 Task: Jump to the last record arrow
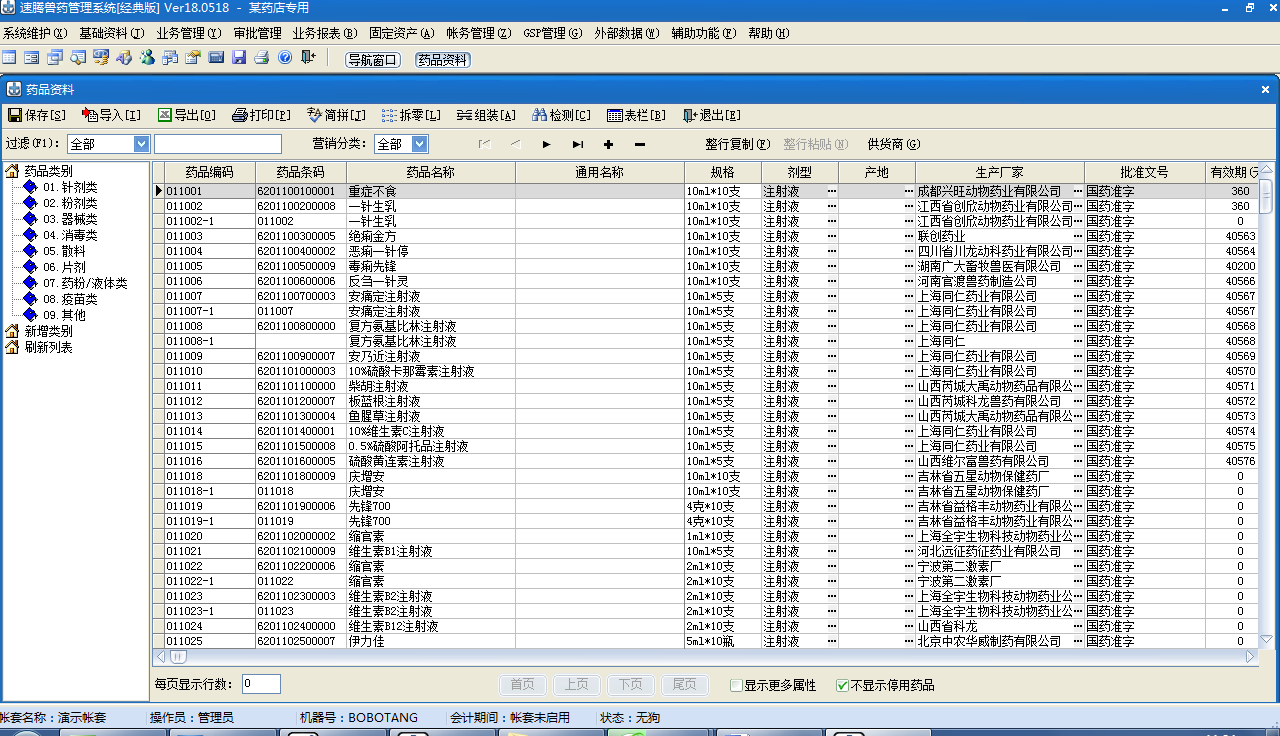(578, 144)
